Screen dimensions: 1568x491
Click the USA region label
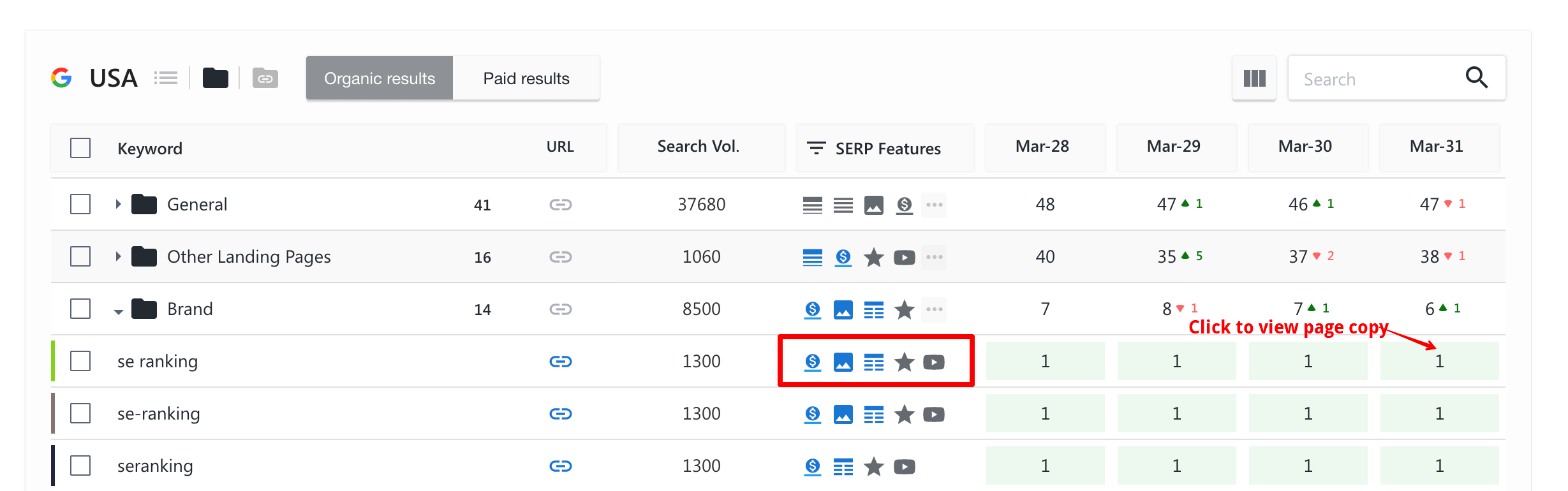pos(114,78)
